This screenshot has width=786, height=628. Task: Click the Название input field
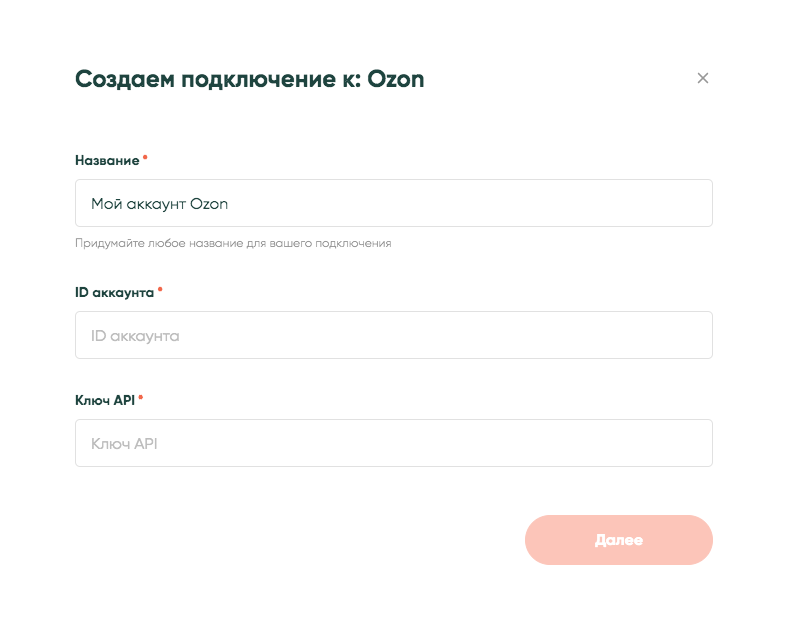[x=393, y=203]
